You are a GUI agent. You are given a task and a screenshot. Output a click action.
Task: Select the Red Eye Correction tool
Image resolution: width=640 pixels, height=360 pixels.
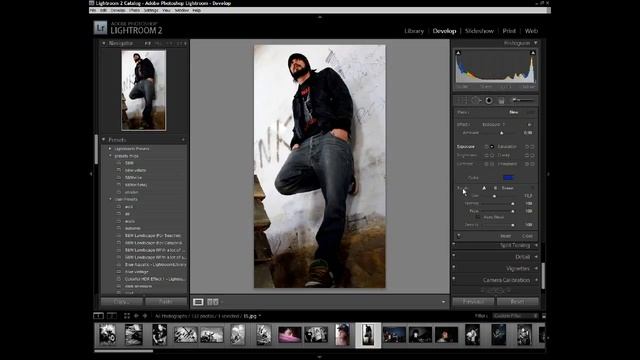489,100
